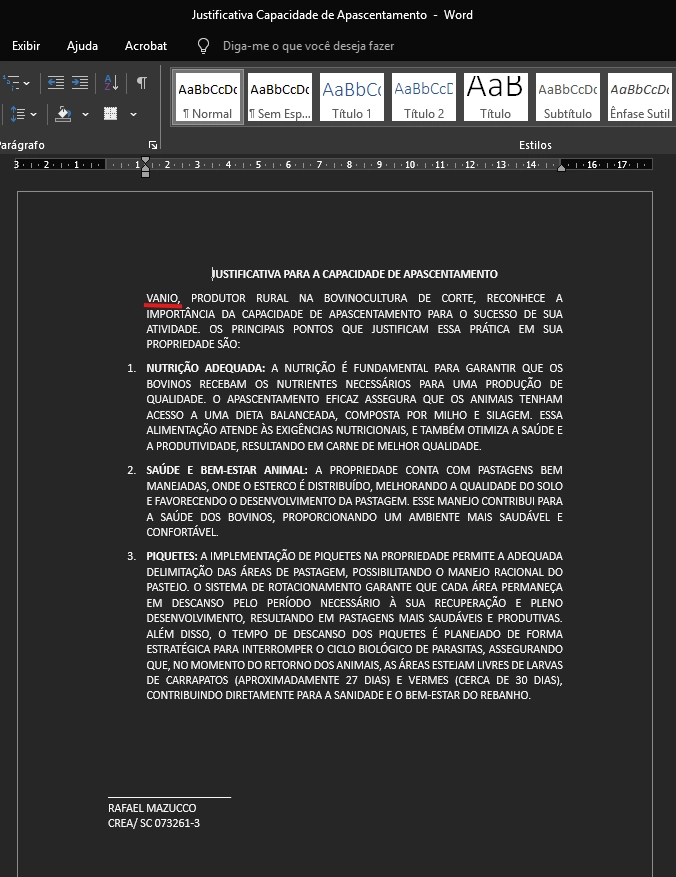Apply the Ênfase Sutil style
This screenshot has height=877, width=676.
tap(639, 98)
